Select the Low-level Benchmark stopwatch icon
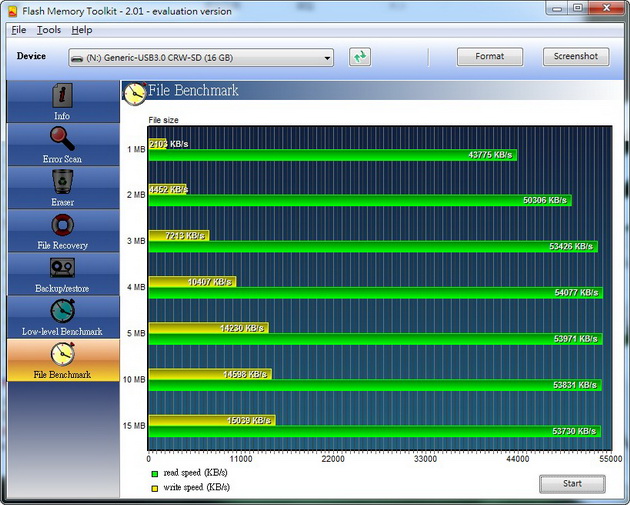Screen dimensions: 630x505 point(62,311)
